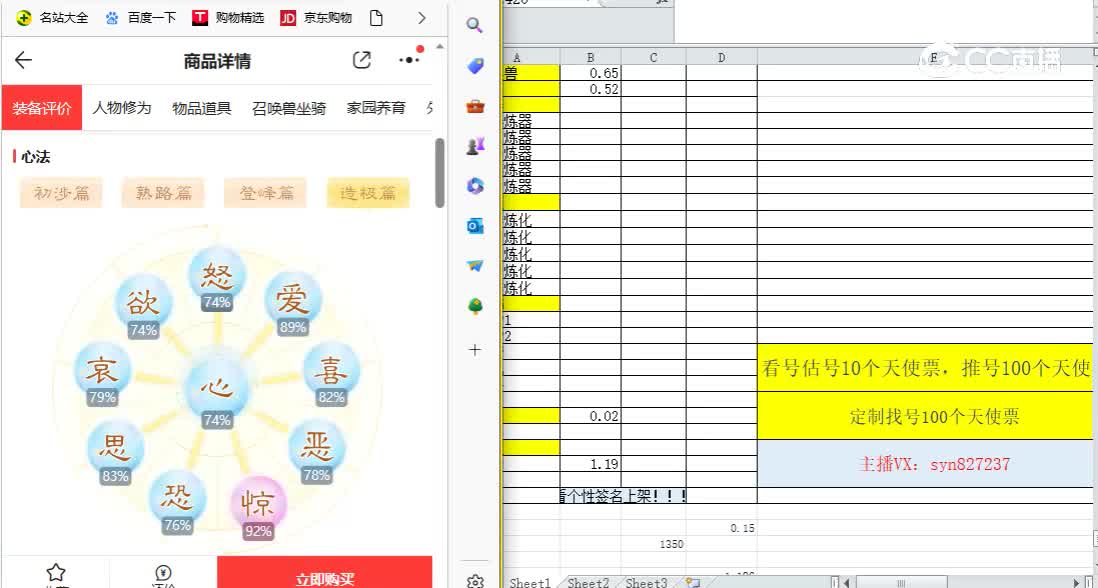
Task: Select column C header in spreadsheet
Action: pos(653,57)
